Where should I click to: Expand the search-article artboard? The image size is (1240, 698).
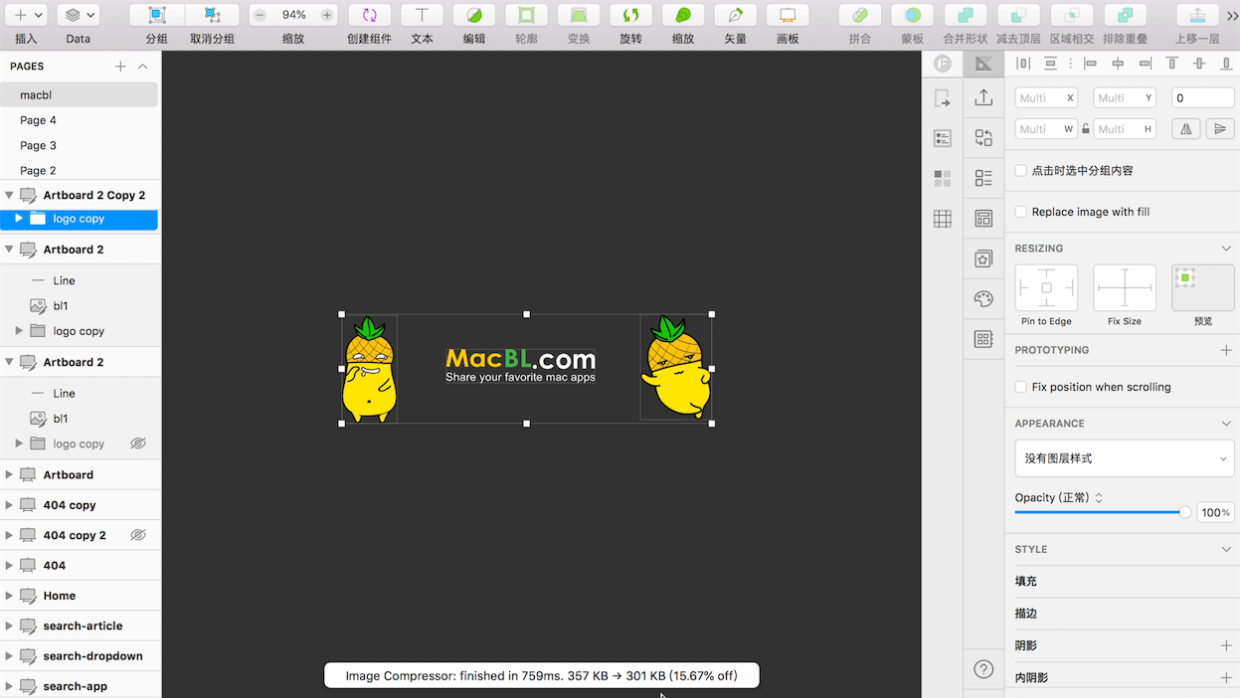(9, 625)
